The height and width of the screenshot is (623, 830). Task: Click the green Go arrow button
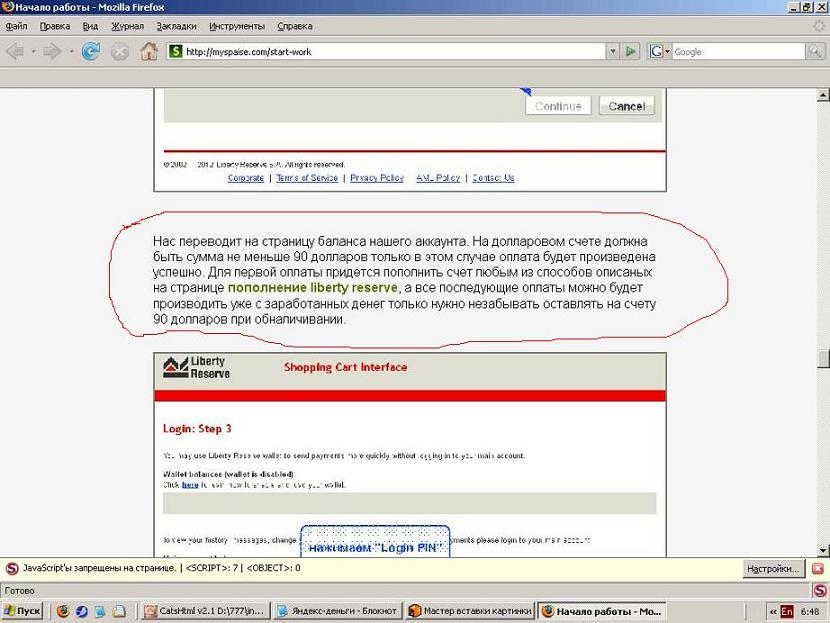[630, 51]
